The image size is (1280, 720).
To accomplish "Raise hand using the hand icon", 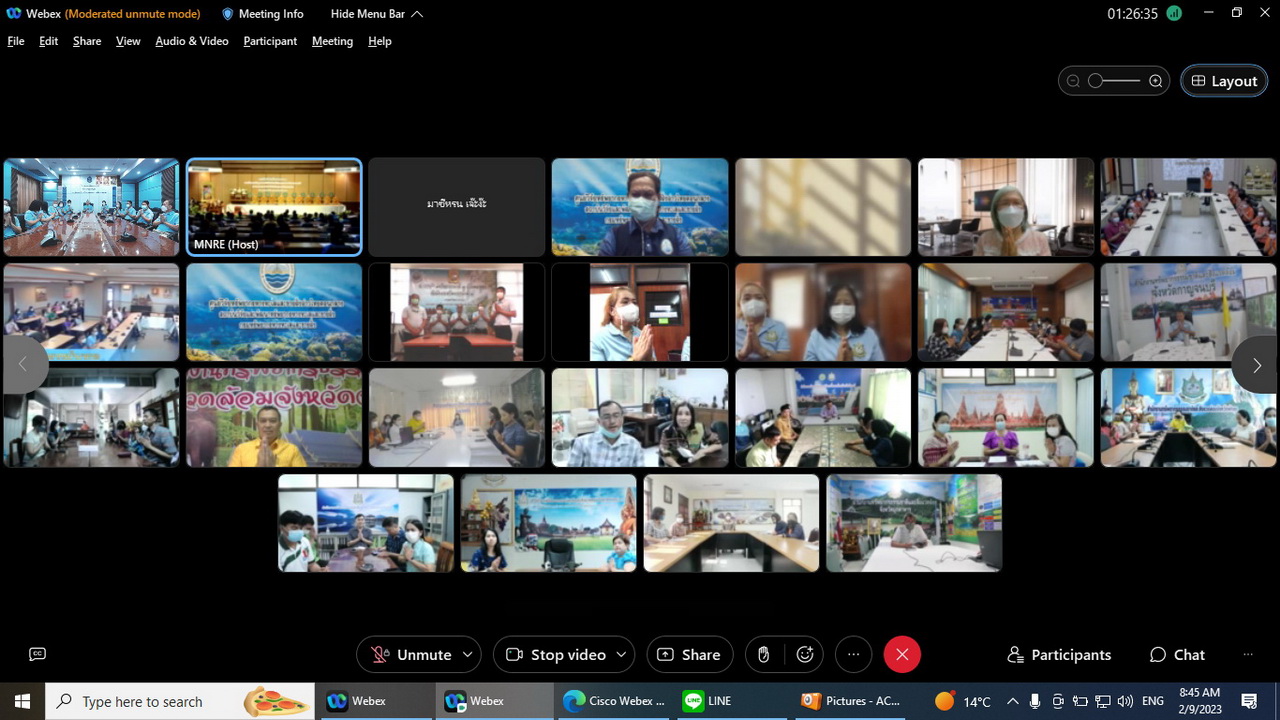I will (x=763, y=654).
